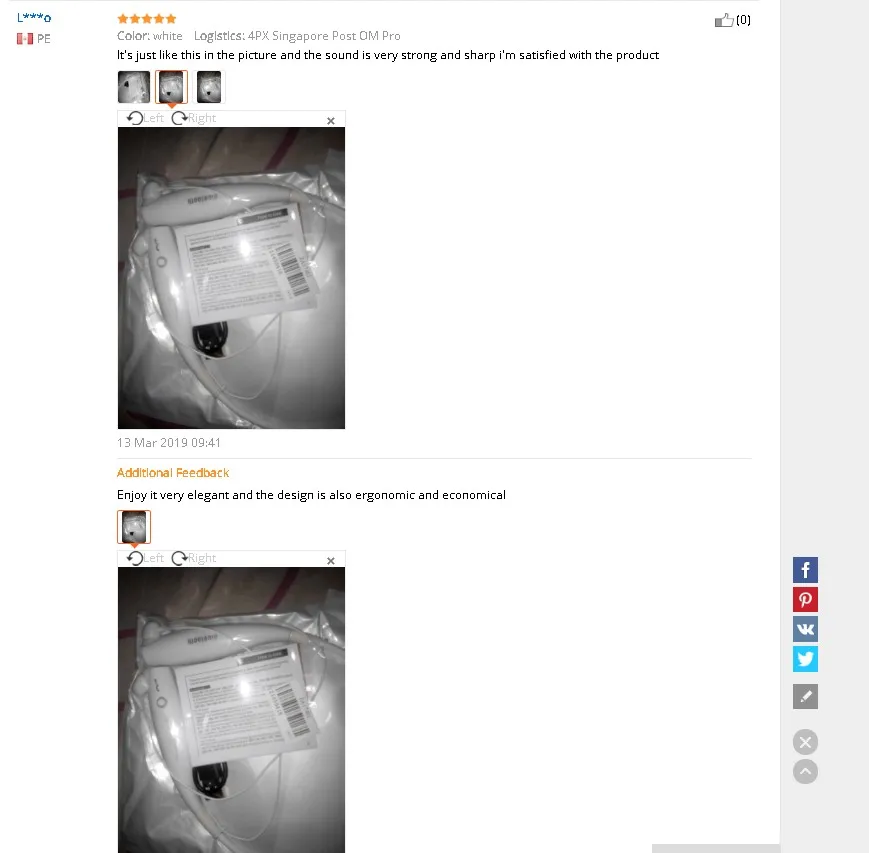
Task: Rotate Additional Feedback photo Right
Action: [194, 558]
